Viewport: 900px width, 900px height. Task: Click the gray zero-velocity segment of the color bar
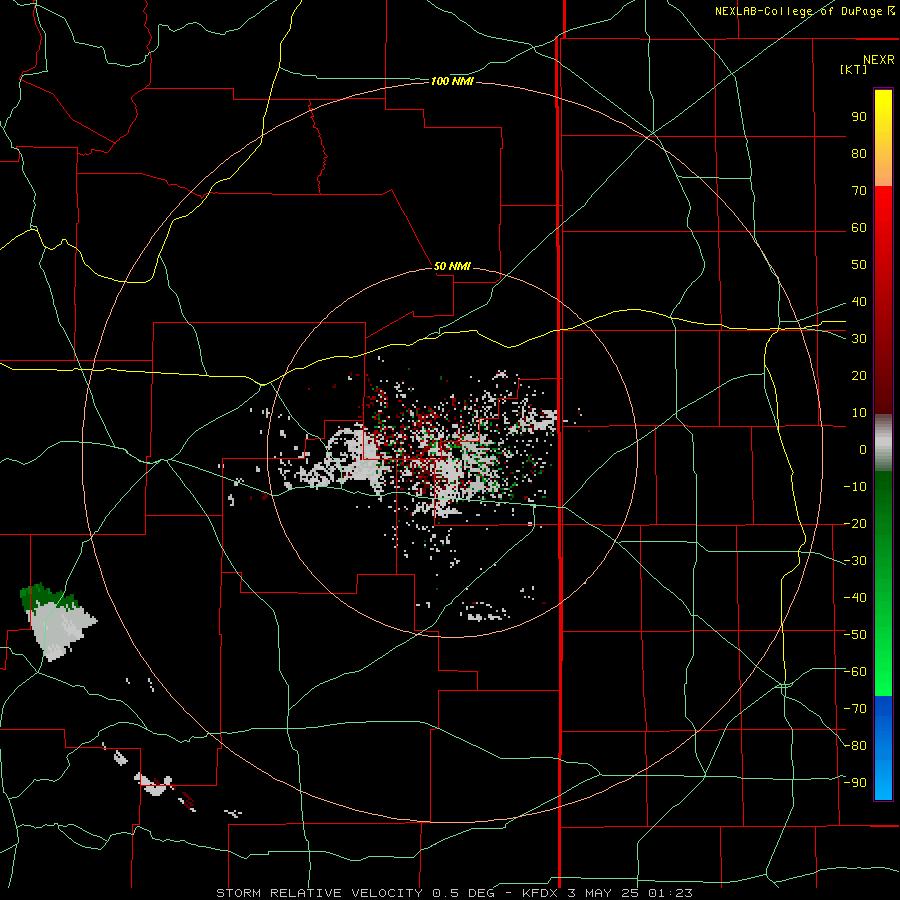(x=883, y=442)
